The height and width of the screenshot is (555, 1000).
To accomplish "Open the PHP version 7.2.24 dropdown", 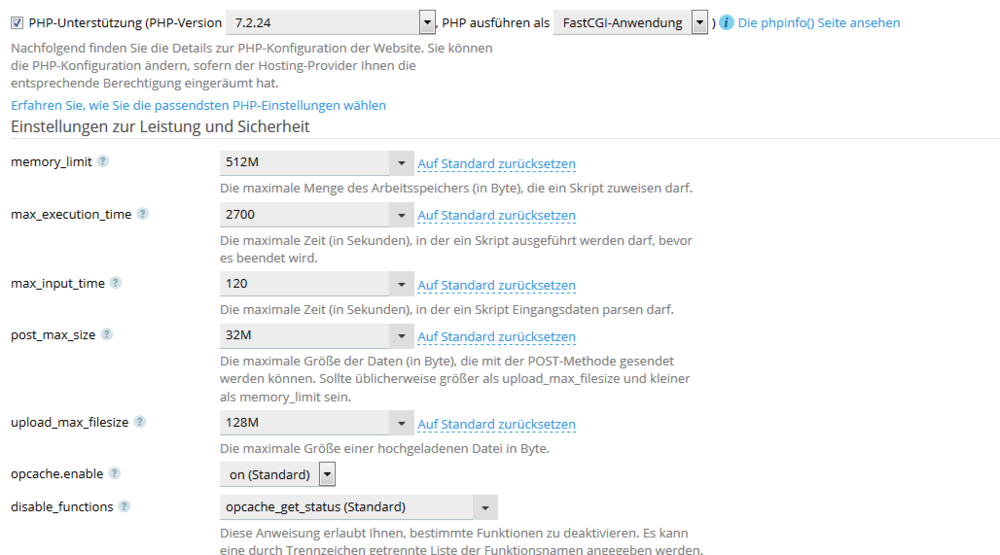I will tap(427, 23).
